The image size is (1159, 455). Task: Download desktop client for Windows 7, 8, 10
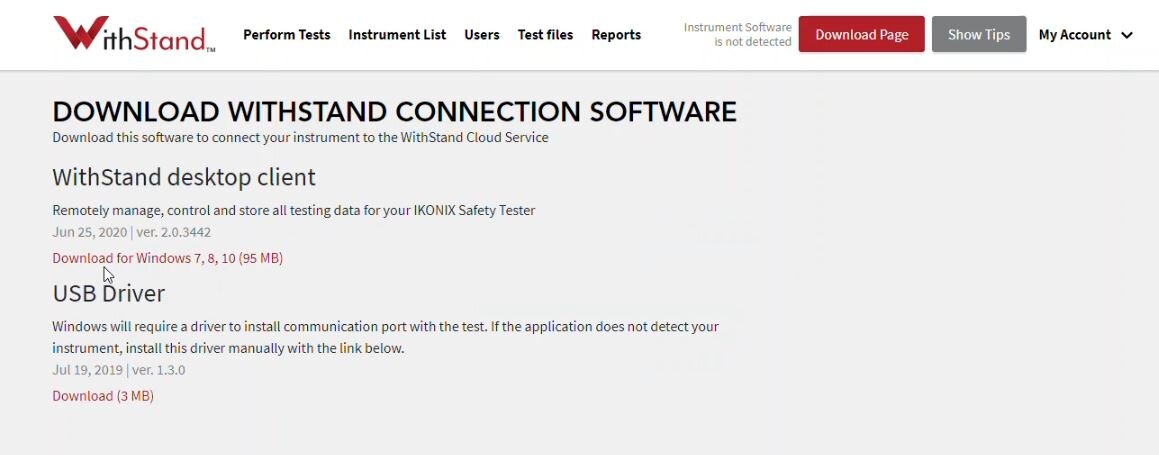[x=168, y=258]
